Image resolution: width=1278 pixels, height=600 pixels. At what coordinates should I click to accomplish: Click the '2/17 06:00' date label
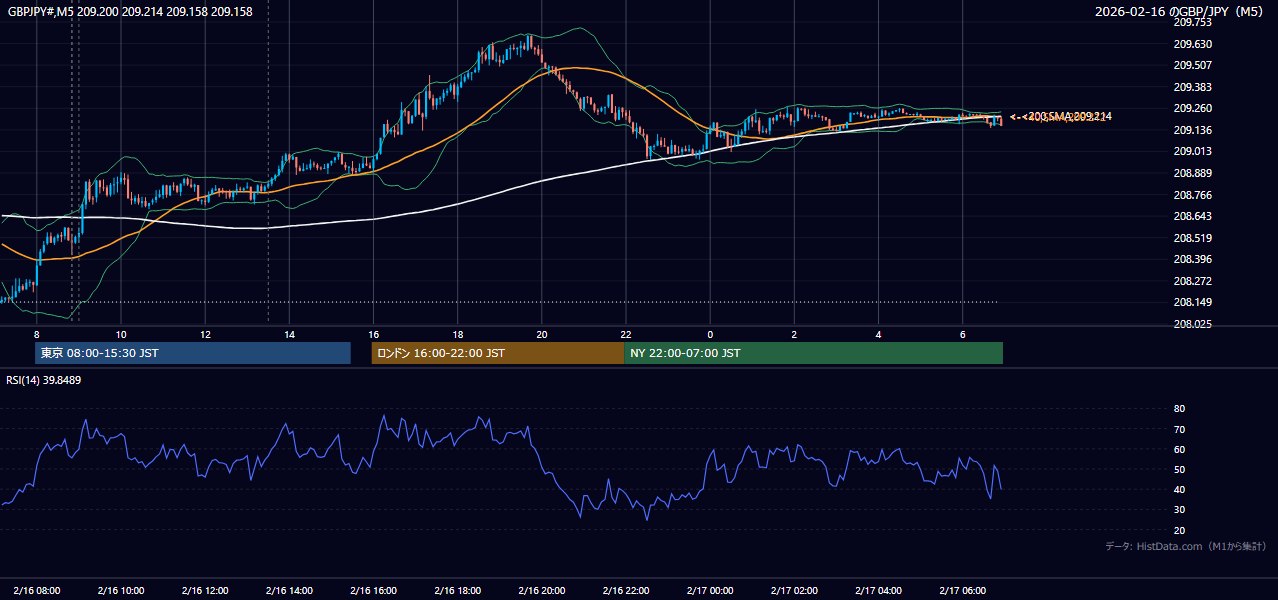[962, 591]
